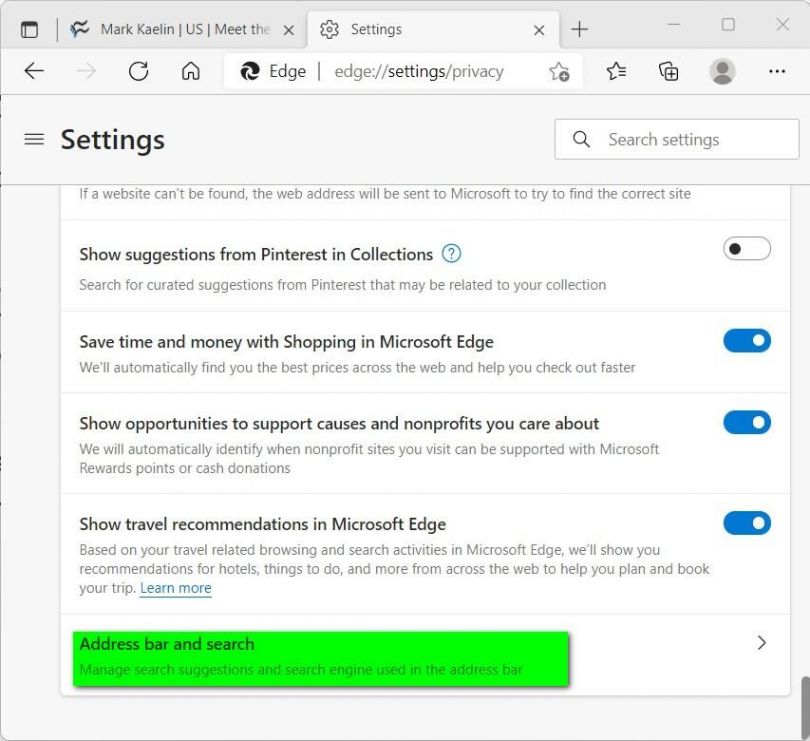Image resolution: width=810 pixels, height=741 pixels.
Task: Open the browser profile menu
Action: 722,71
